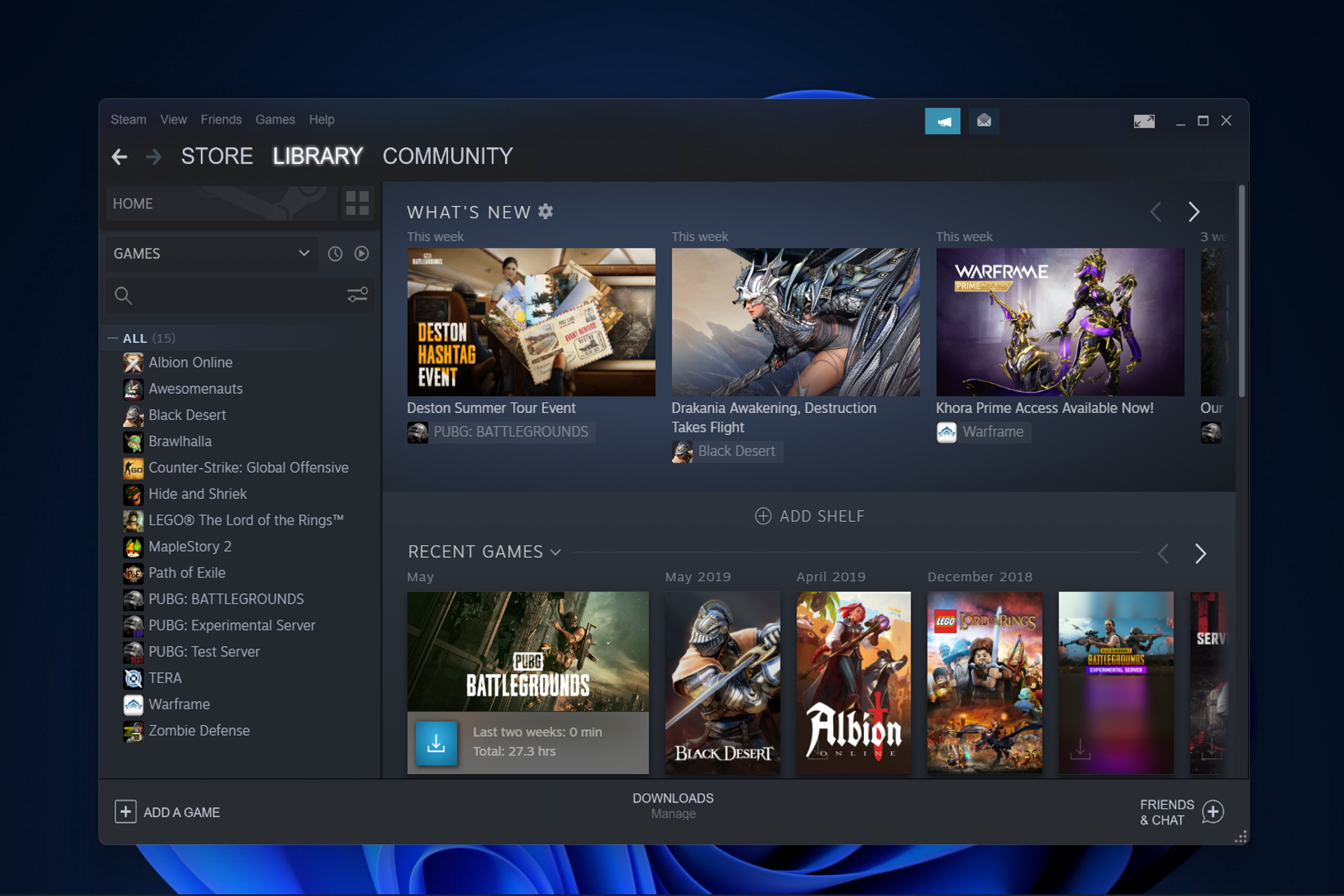1344x896 pixels.
Task: Go back with the left arrow
Action: click(120, 156)
